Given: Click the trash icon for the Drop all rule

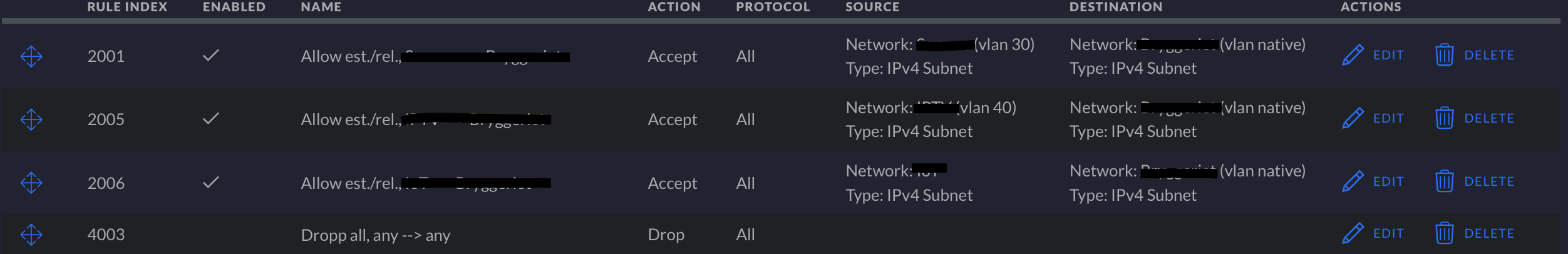Looking at the screenshot, I should point(1444,233).
